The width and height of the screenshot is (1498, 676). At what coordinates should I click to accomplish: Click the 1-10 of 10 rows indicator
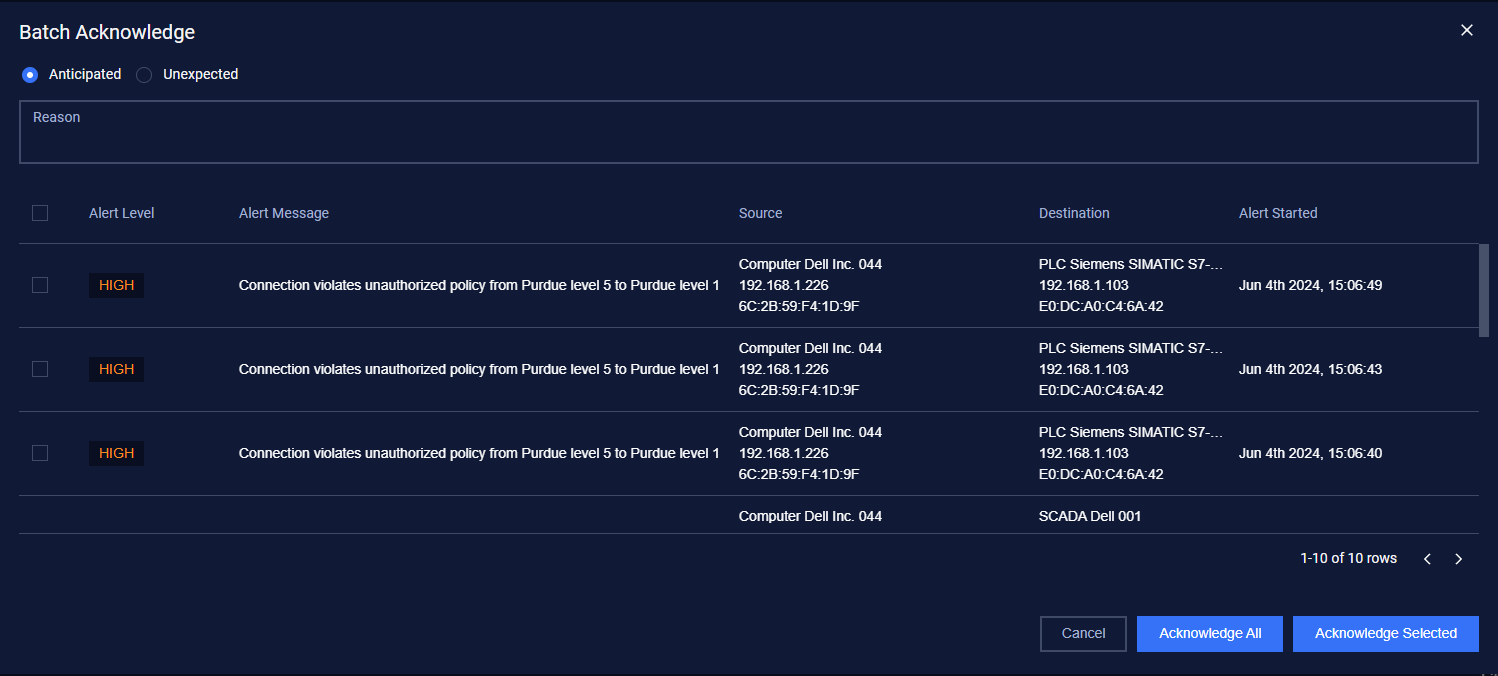click(1349, 558)
